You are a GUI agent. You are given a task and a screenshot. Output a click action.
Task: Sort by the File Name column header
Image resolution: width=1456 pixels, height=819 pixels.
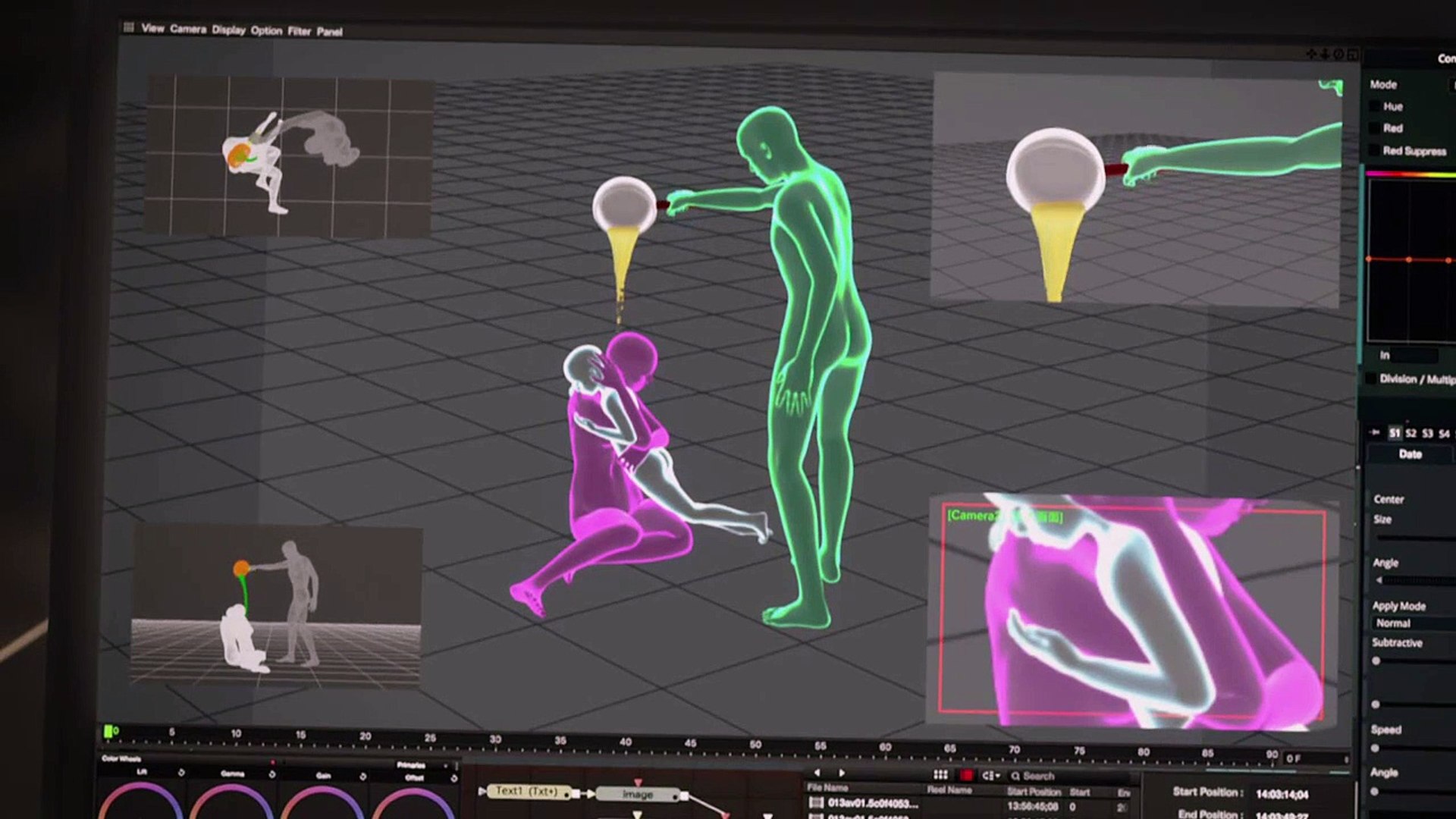point(827,788)
